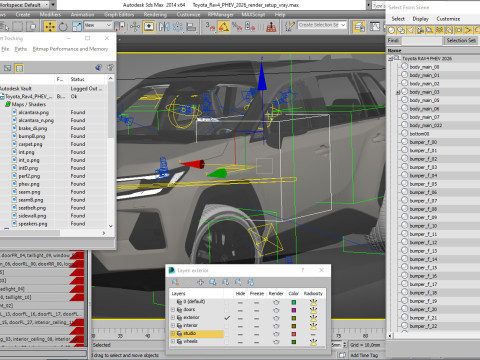Click Highlight Selected Objects' Layers icon
480x360 pixels.
click(x=226, y=282)
